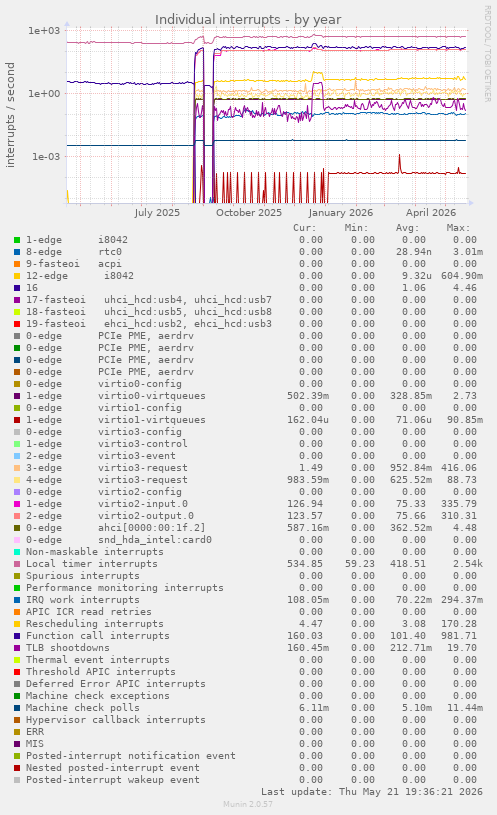Screen dimensions: 497x815
Task: Click the Munin 2.0.57 footer text
Action: pos(248,804)
